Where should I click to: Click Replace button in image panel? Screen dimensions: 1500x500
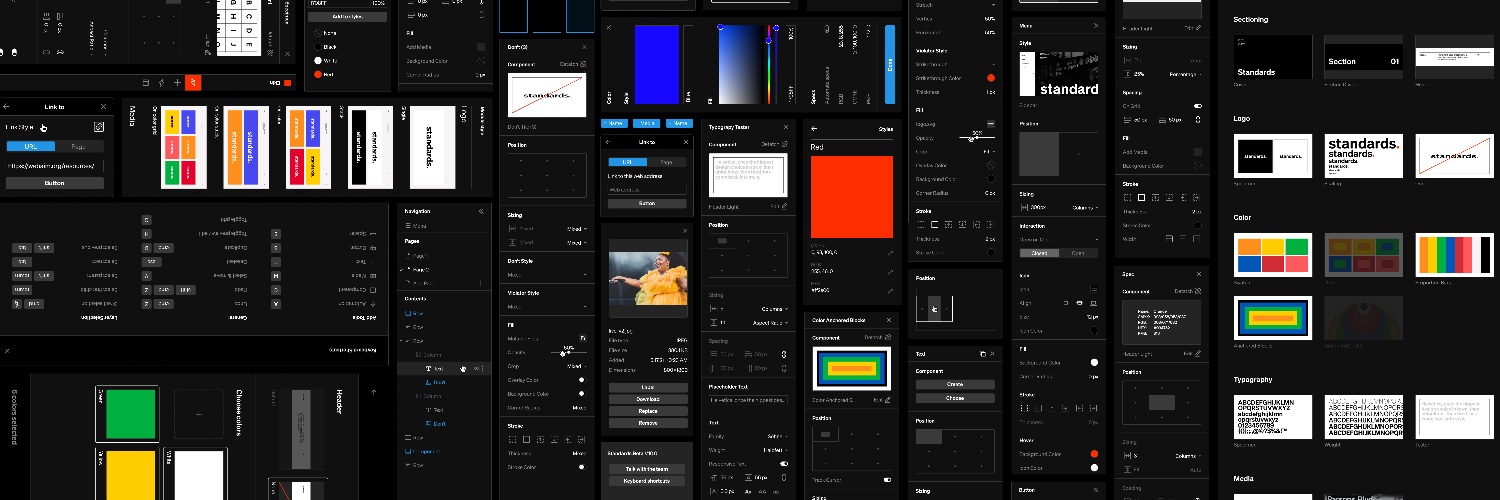(x=647, y=411)
